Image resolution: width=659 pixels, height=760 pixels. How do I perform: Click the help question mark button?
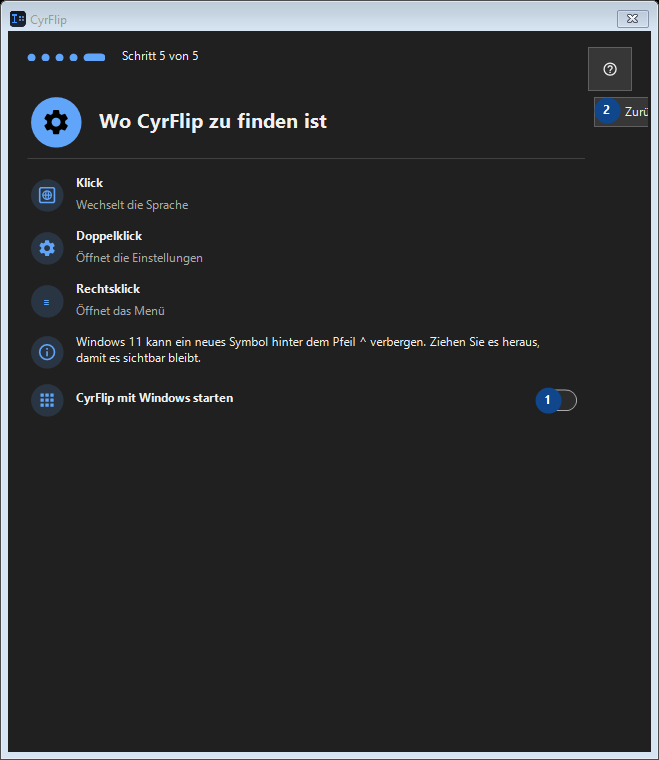coord(610,69)
